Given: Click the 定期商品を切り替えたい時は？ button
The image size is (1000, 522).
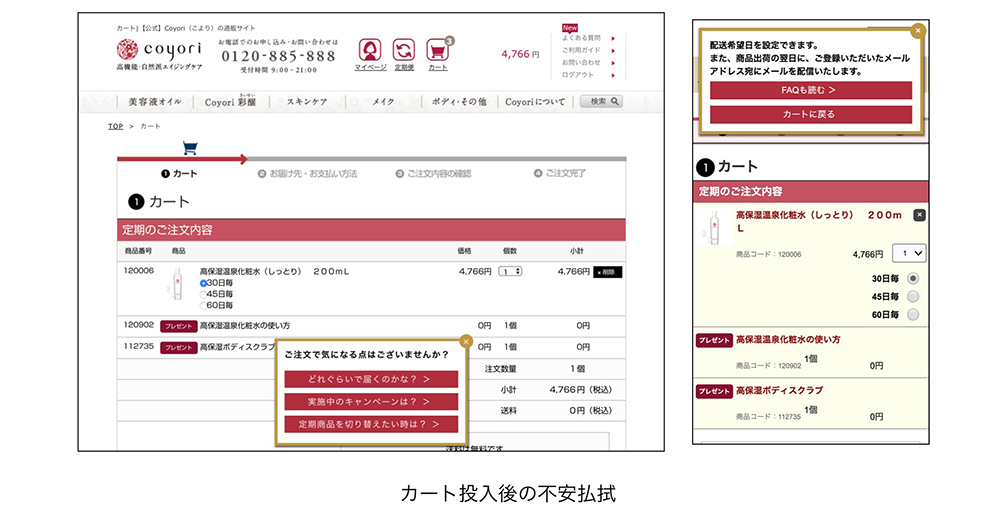Looking at the screenshot, I should tap(371, 424).
